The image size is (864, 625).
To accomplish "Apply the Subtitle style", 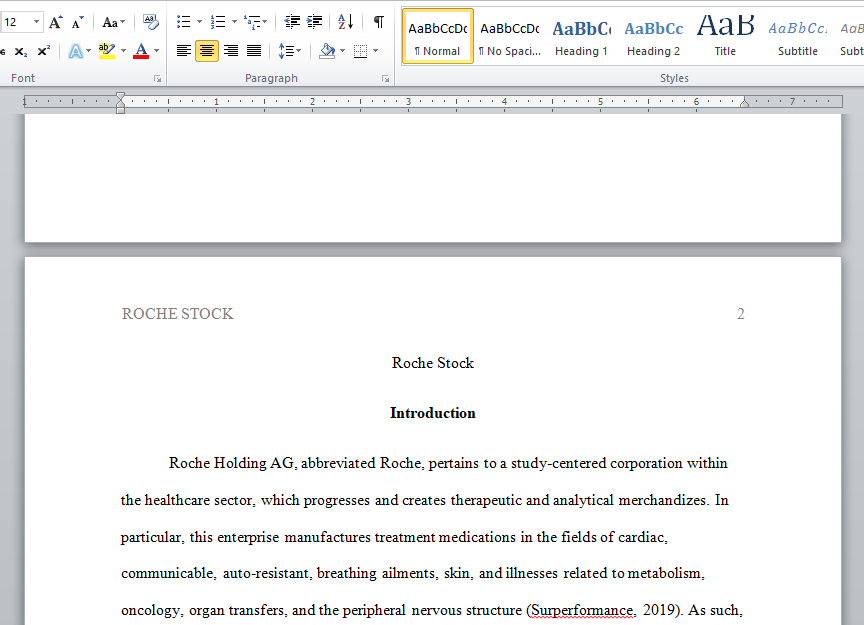I will click(797, 36).
